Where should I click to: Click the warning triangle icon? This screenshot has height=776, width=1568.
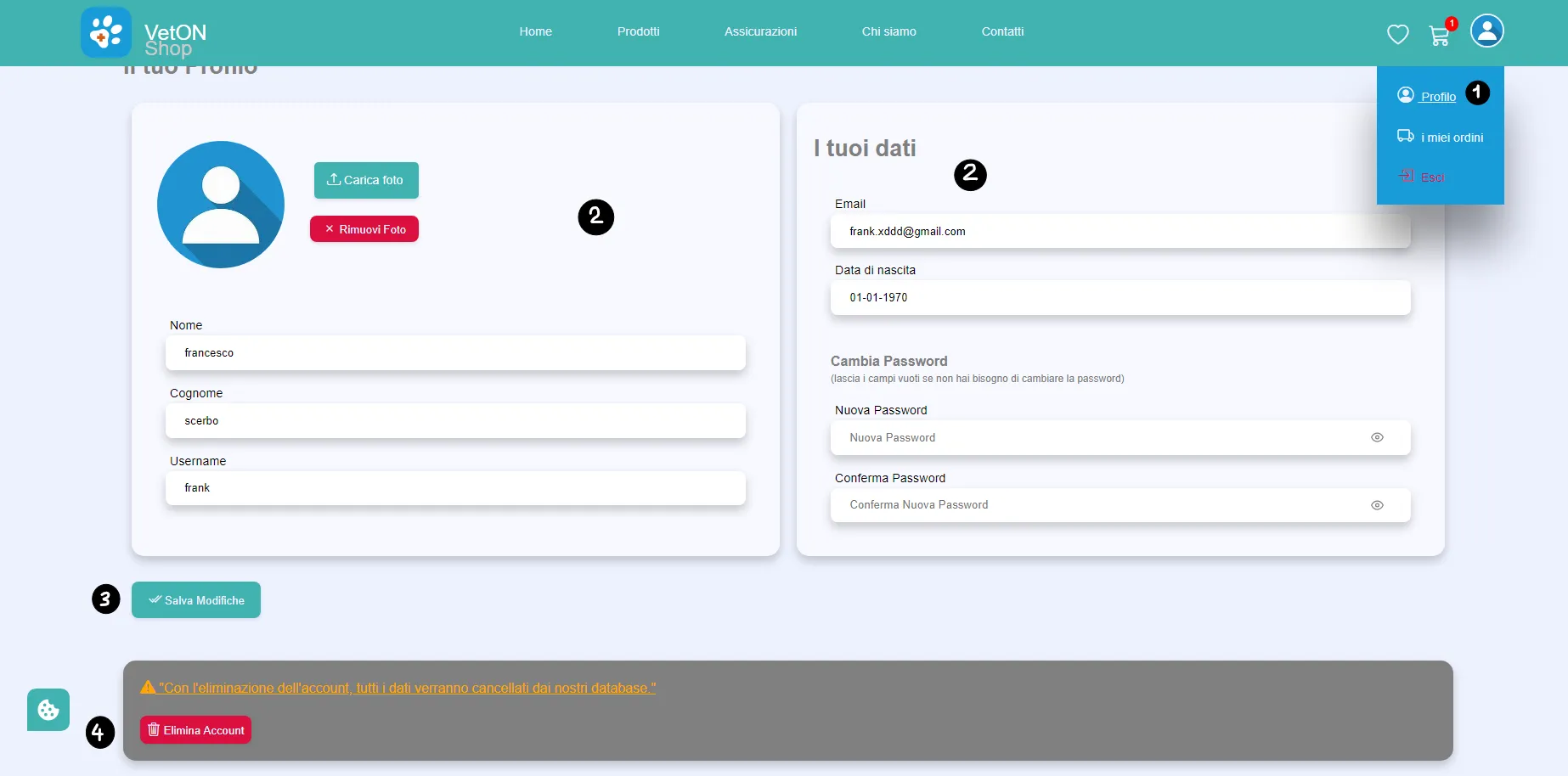pos(148,688)
